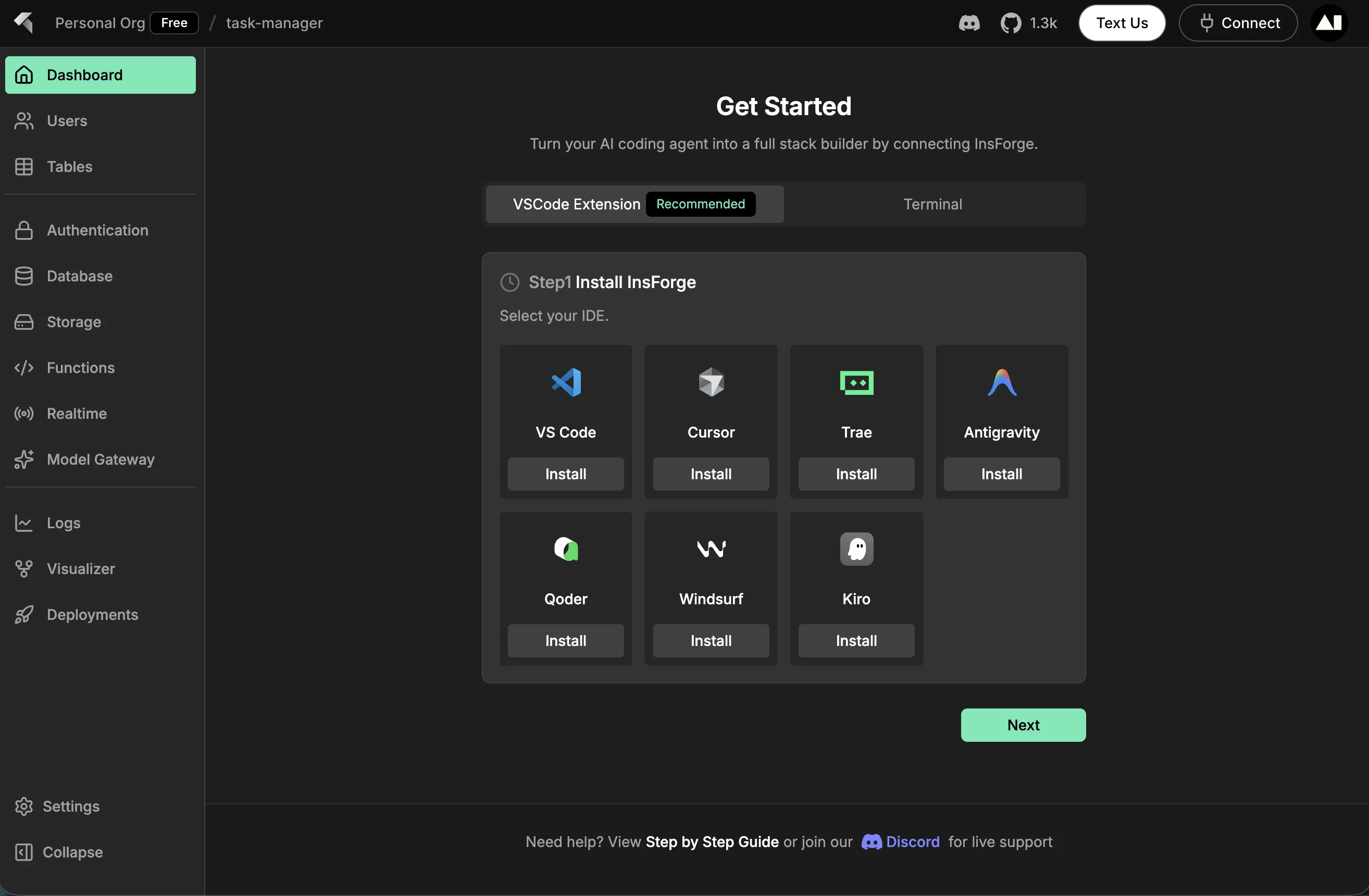Screen dimensions: 1369x896
Task: Click the Free plan badge
Action: (175, 23)
